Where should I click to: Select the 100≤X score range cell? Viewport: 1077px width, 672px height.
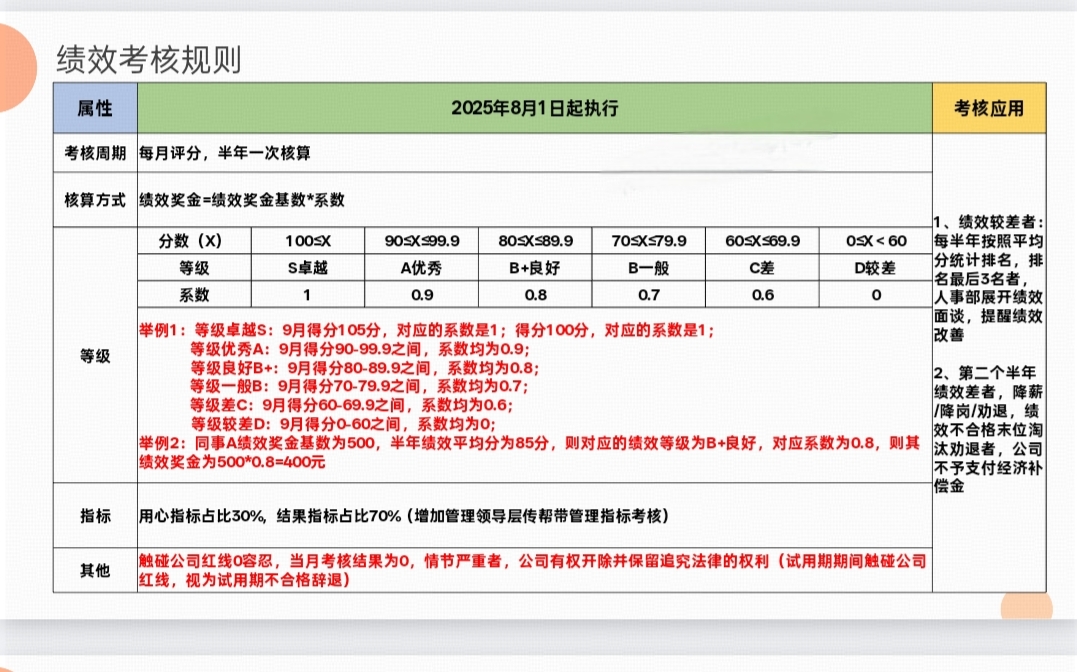(307, 241)
